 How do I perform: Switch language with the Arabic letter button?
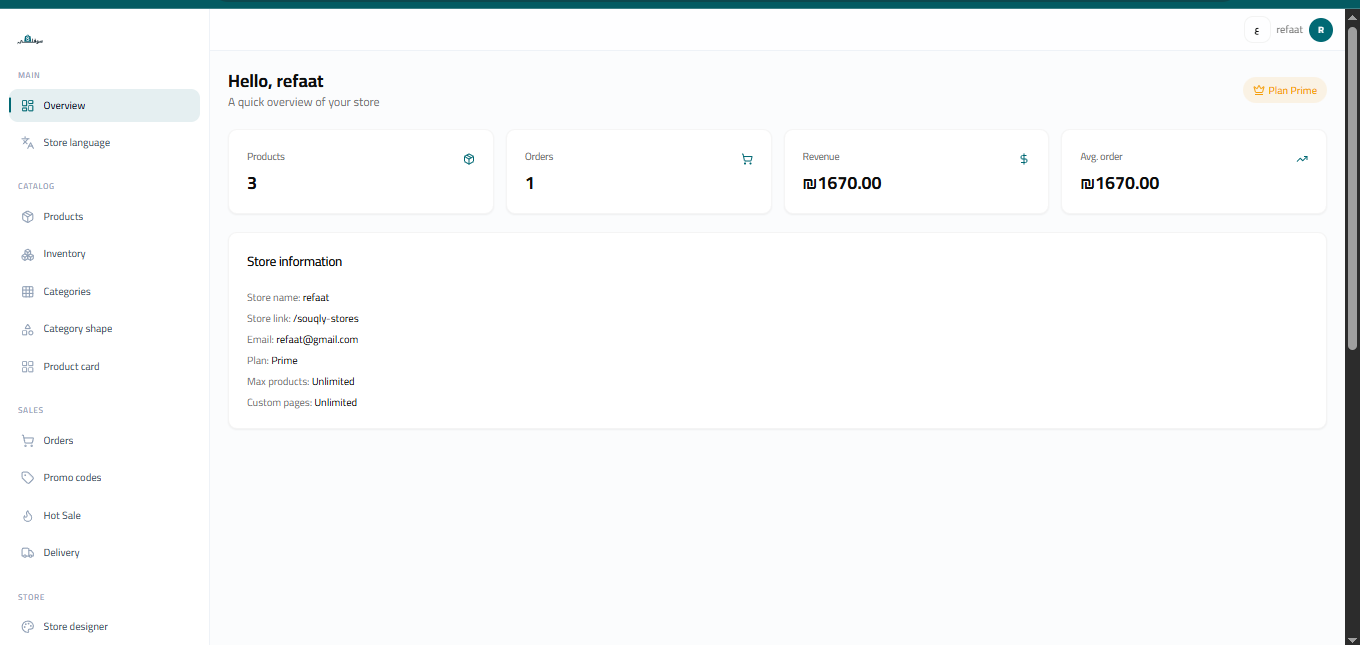(x=1257, y=30)
